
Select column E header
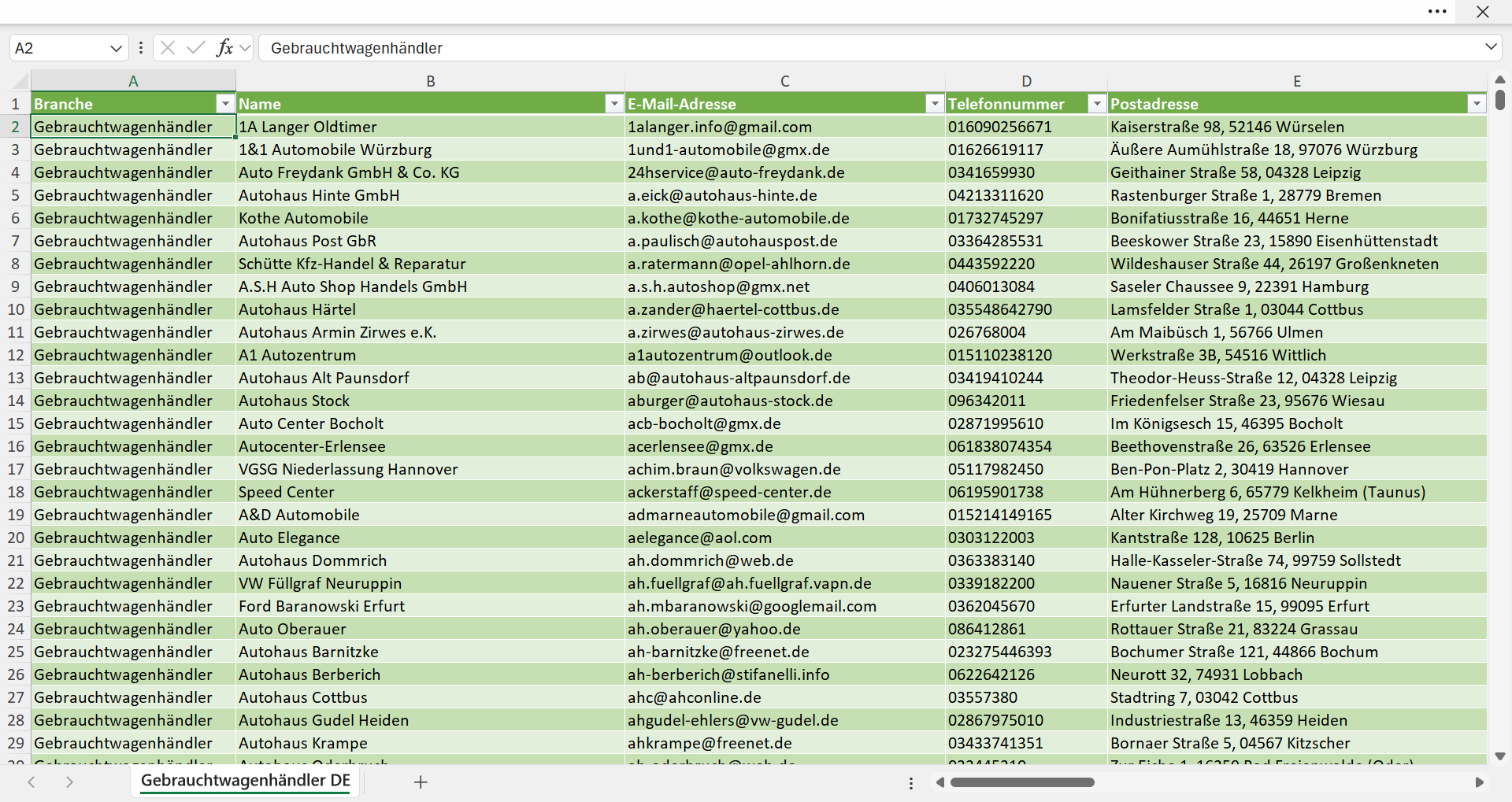coord(1297,81)
